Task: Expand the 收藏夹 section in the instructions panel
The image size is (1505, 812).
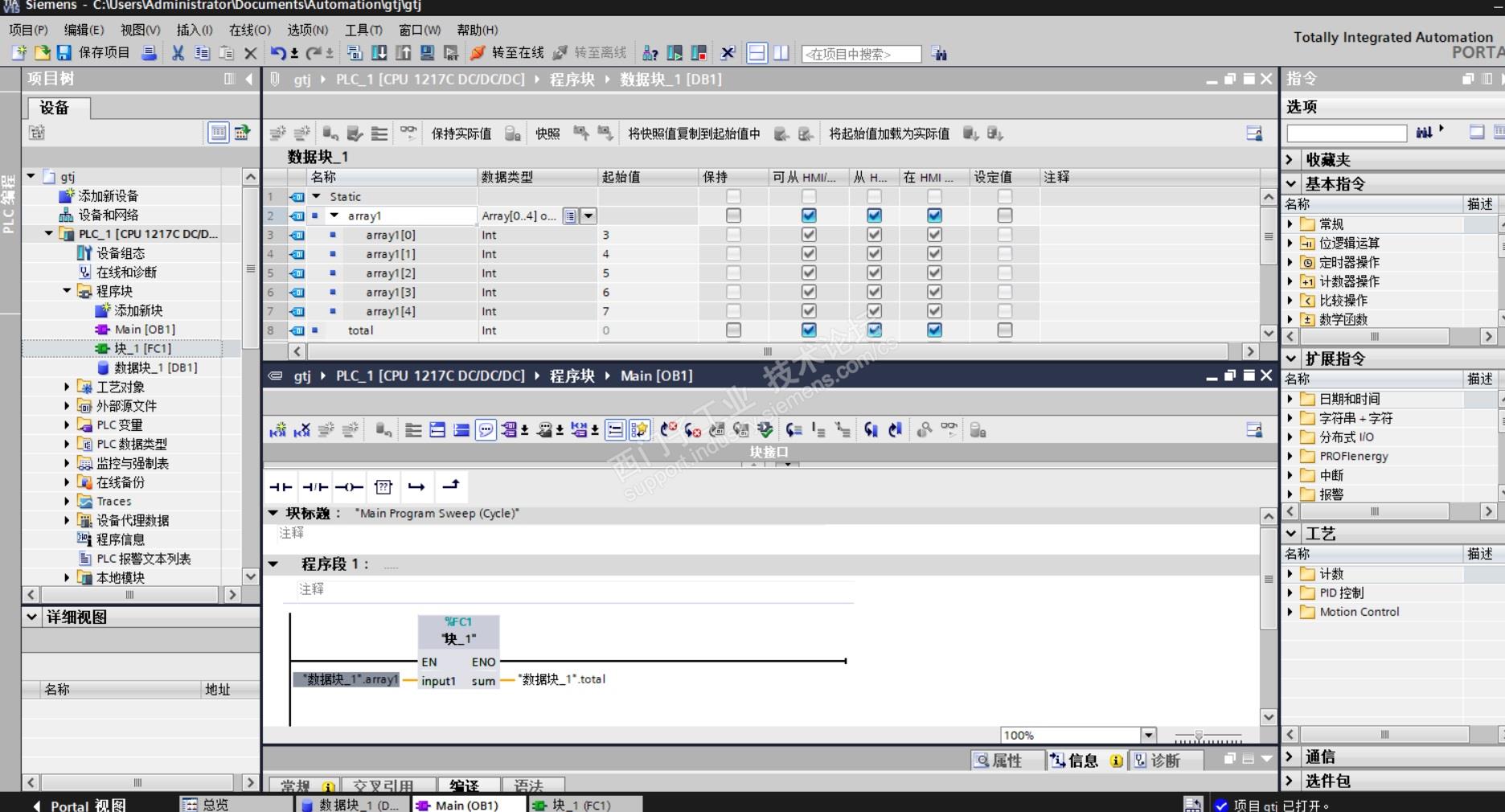Action: [x=1290, y=159]
